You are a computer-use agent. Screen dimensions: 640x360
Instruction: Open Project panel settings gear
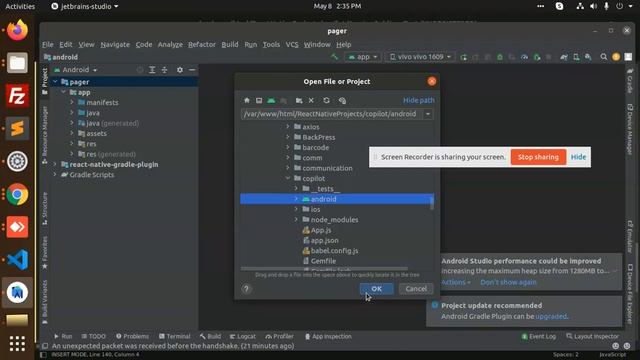pos(180,70)
